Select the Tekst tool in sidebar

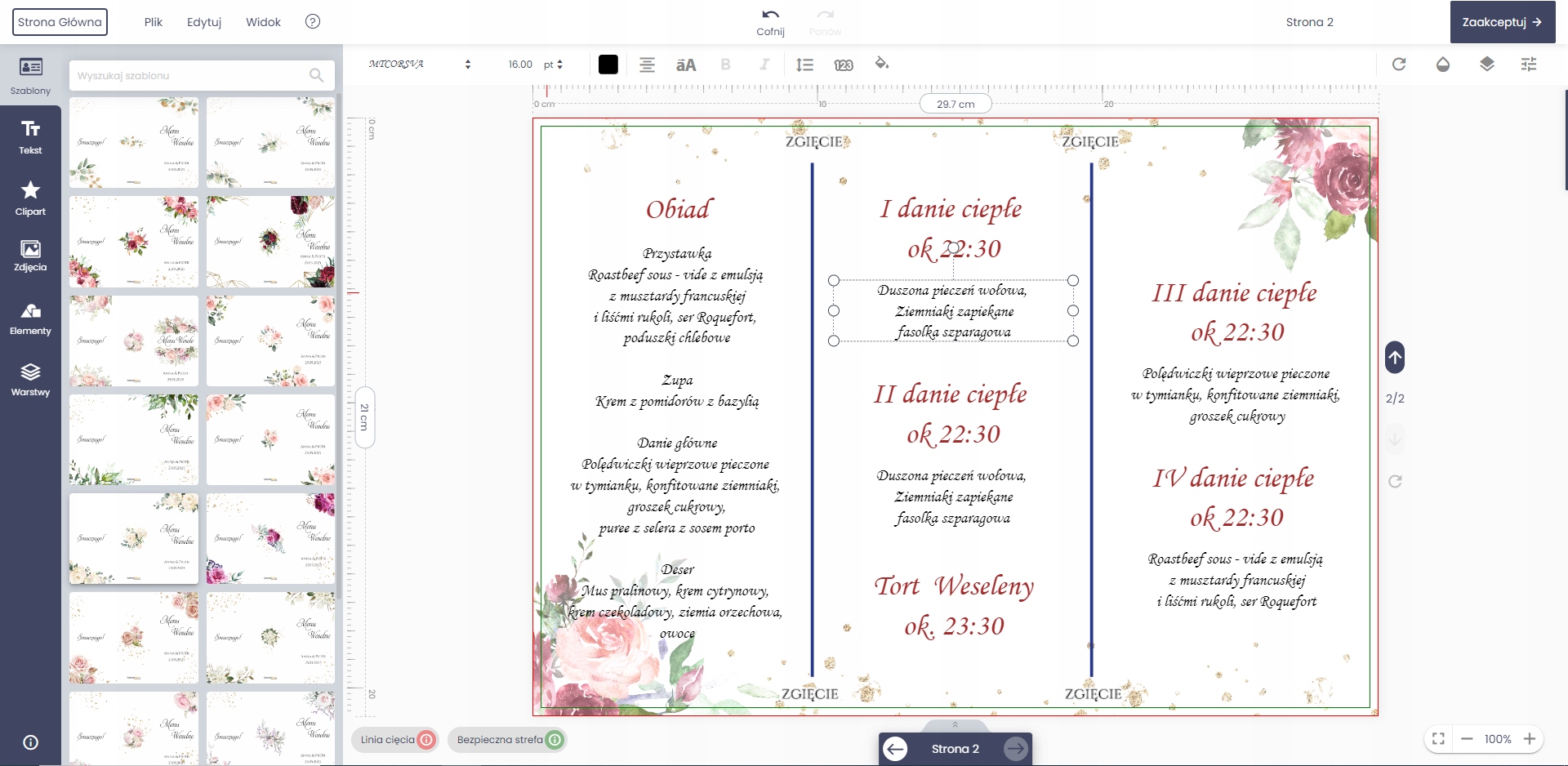tap(30, 137)
